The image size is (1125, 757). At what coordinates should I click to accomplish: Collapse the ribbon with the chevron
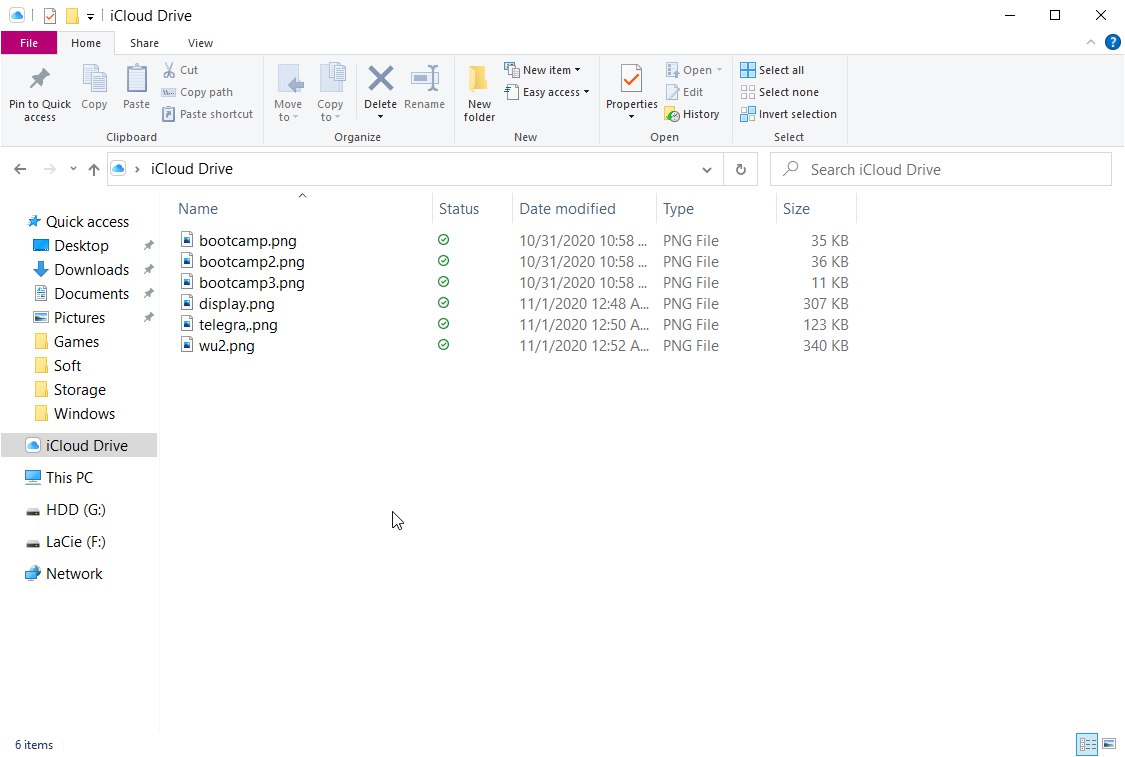(x=1091, y=42)
